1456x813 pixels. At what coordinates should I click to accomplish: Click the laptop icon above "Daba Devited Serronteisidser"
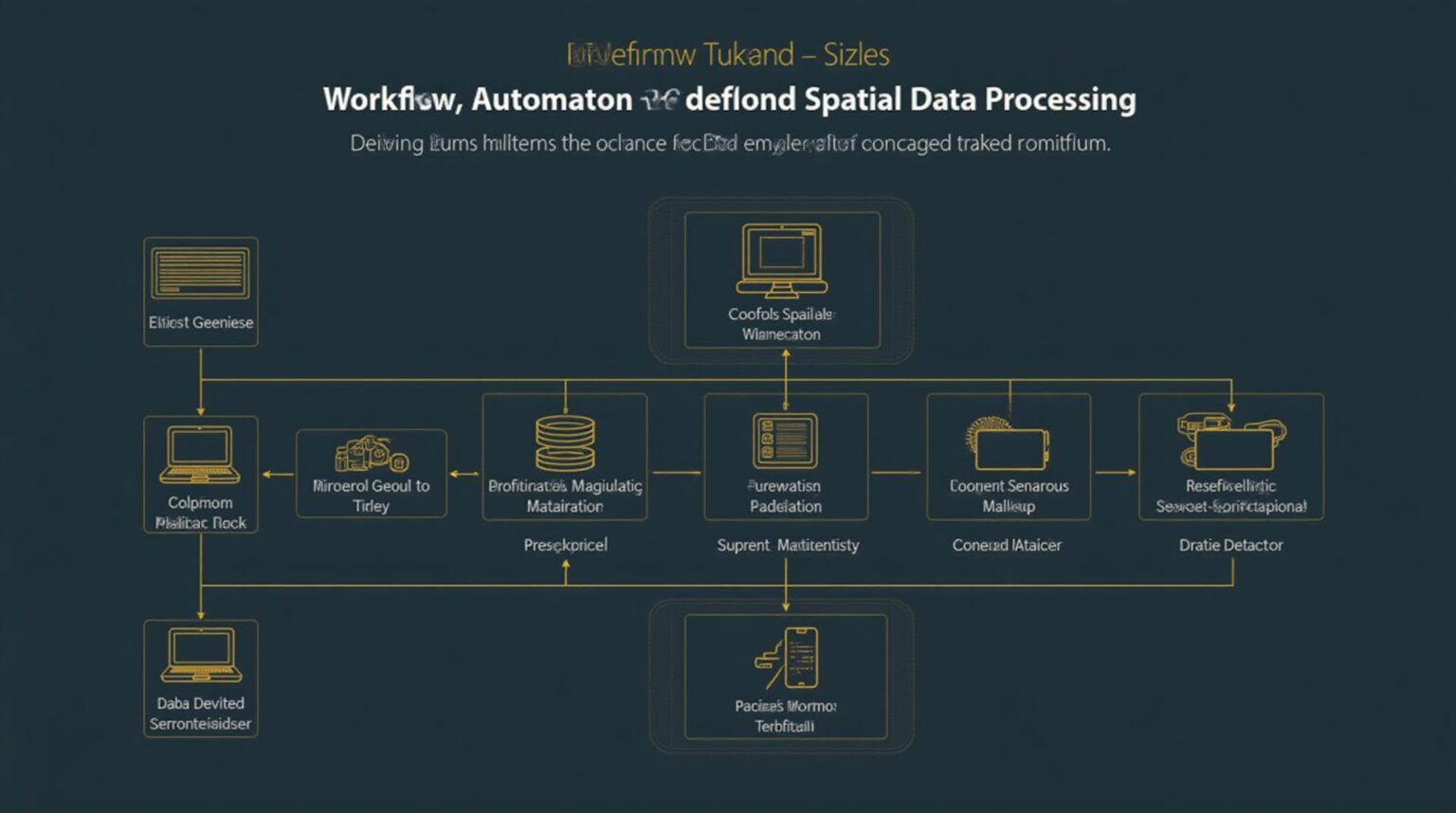200,654
